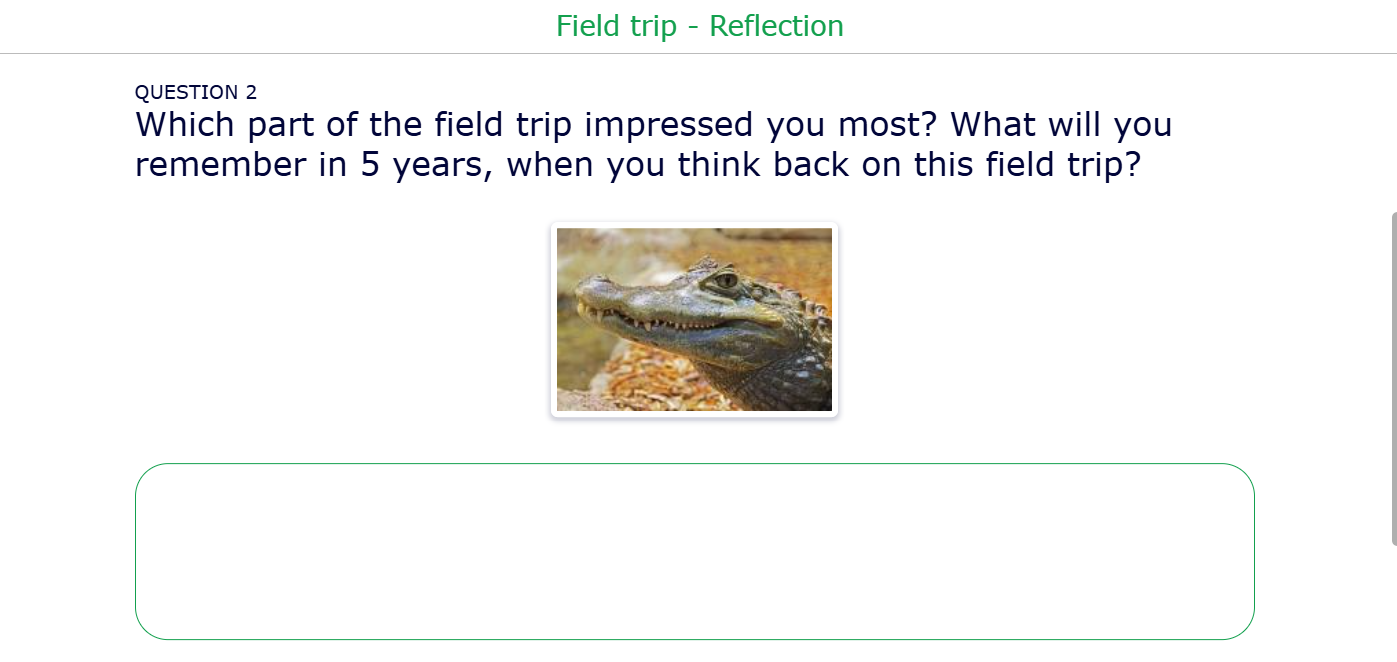Click the crocodile's eye in the photo
This screenshot has height=662, width=1397.
[726, 280]
